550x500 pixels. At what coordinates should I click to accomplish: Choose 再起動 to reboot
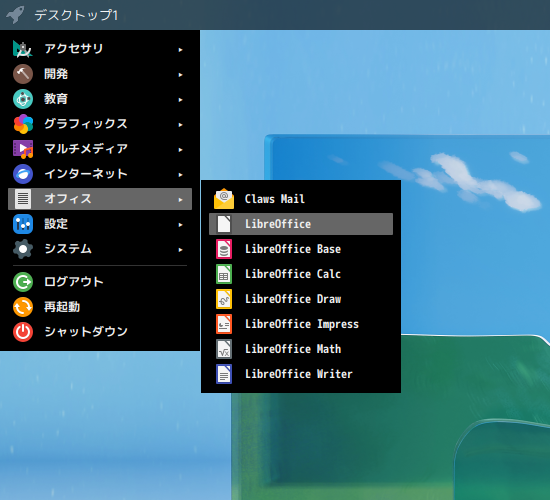(x=100, y=307)
